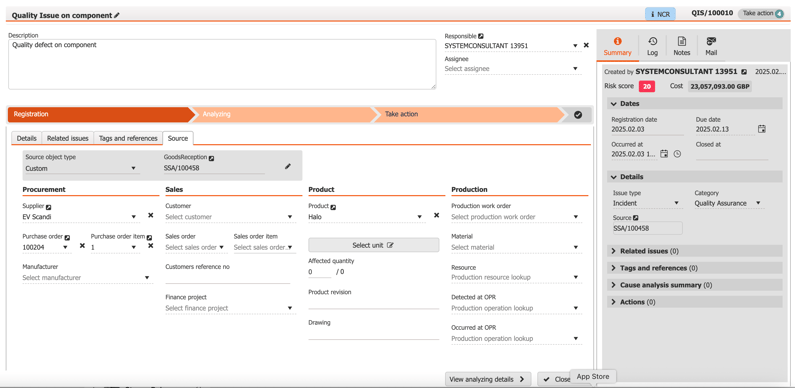Open the Select finance project dropdown
This screenshot has height=388, width=795.
290,308
